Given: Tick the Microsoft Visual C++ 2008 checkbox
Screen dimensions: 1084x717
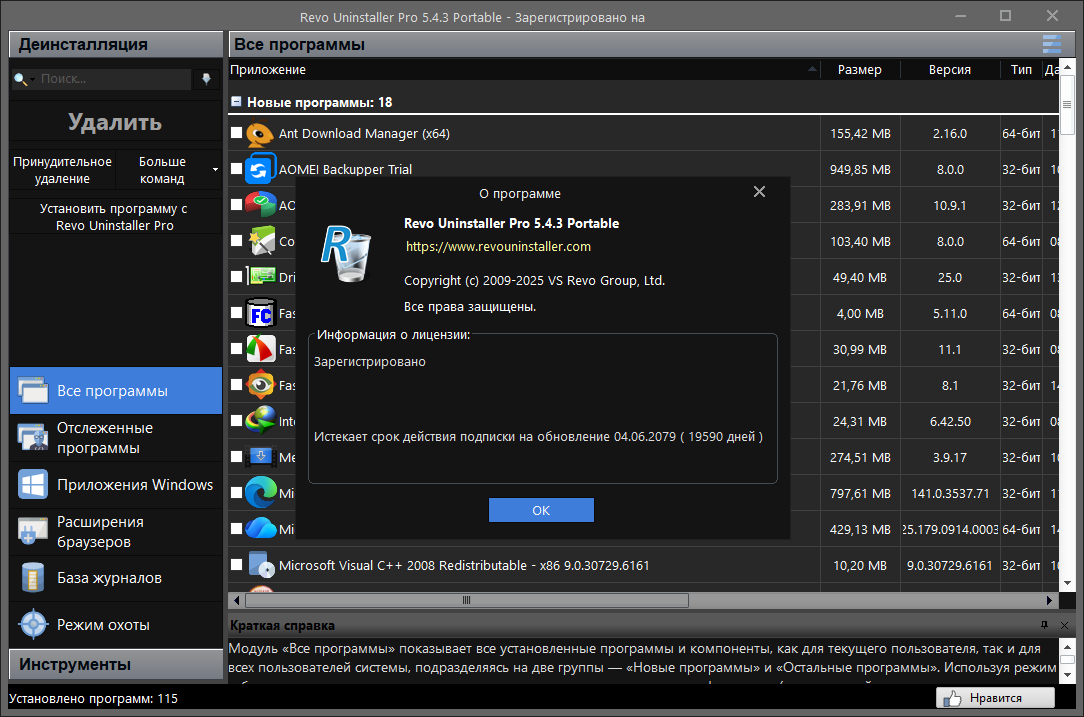Looking at the screenshot, I should 237,565.
